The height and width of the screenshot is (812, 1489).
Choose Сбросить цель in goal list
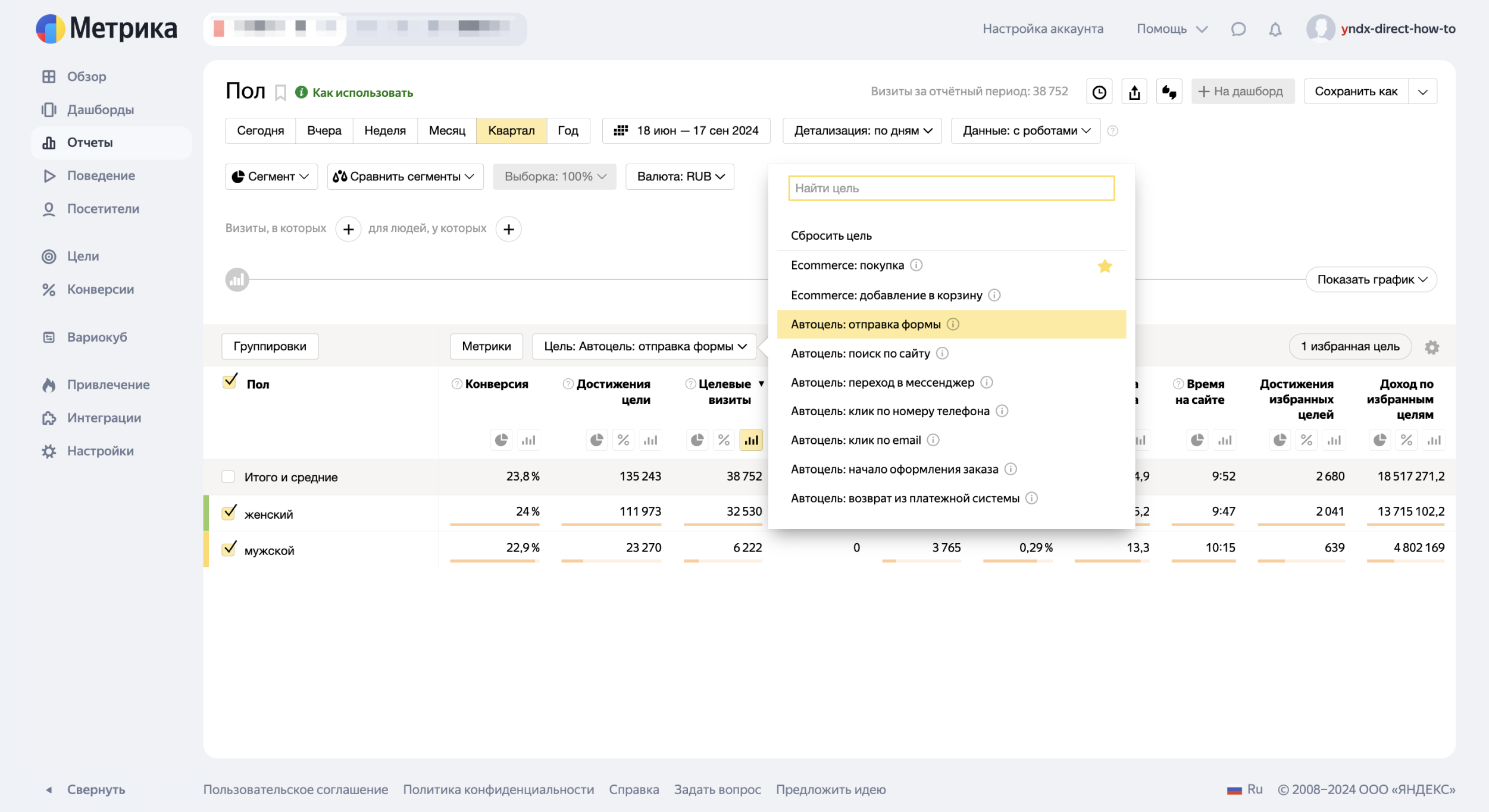[x=951, y=236]
